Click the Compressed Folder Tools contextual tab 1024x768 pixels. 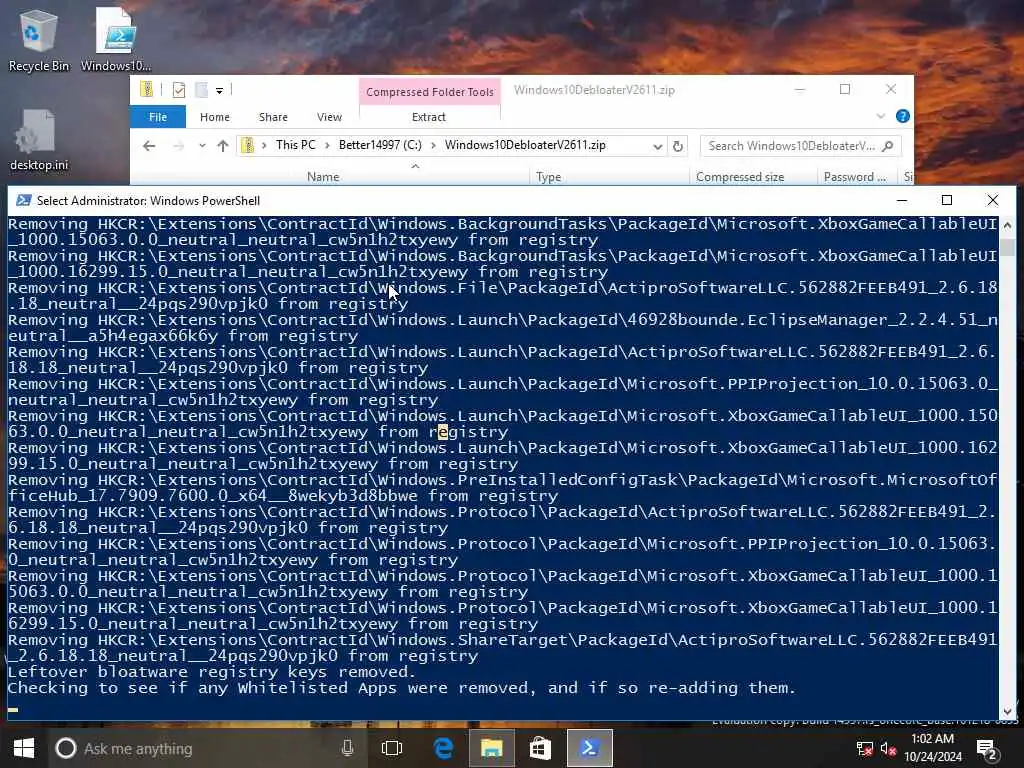[x=430, y=92]
